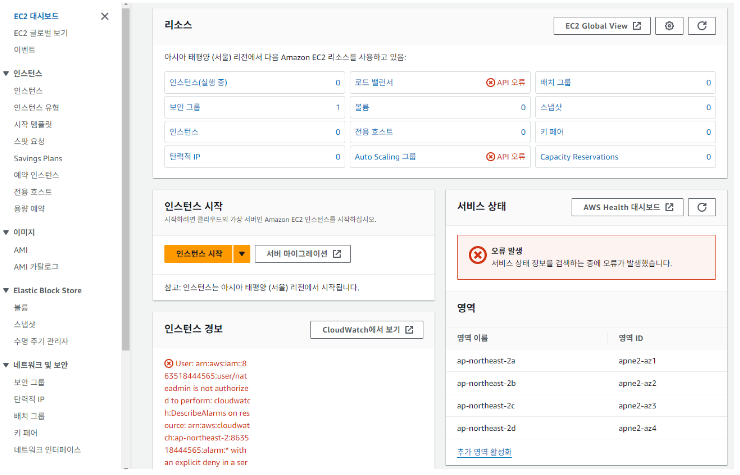Viewport: 740px width, 475px height.
Task: Open AMI 카탈로그 in sidebar
Action: click(36, 267)
